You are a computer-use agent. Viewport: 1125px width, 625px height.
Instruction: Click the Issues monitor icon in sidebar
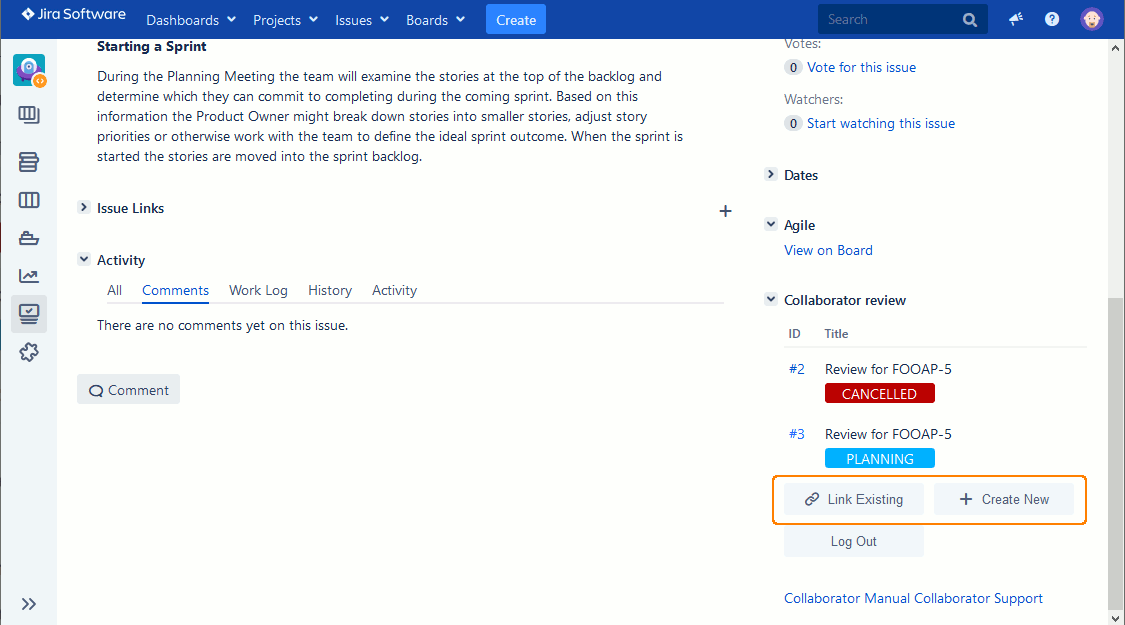click(x=29, y=314)
